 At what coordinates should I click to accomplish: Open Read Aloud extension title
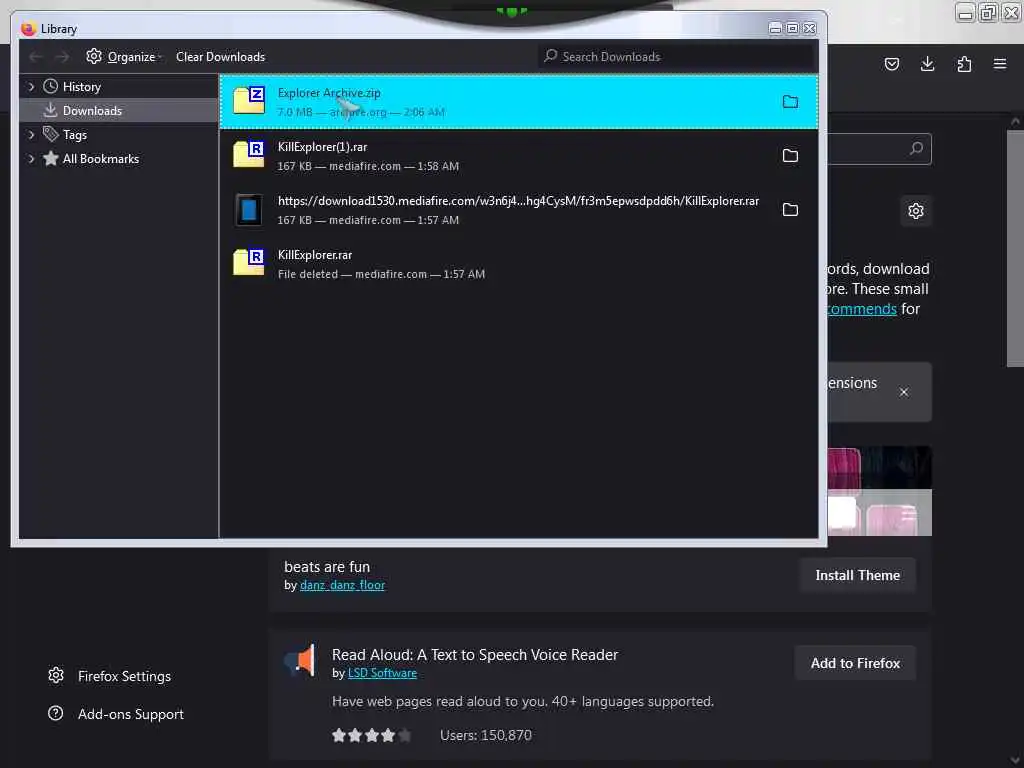(x=475, y=655)
